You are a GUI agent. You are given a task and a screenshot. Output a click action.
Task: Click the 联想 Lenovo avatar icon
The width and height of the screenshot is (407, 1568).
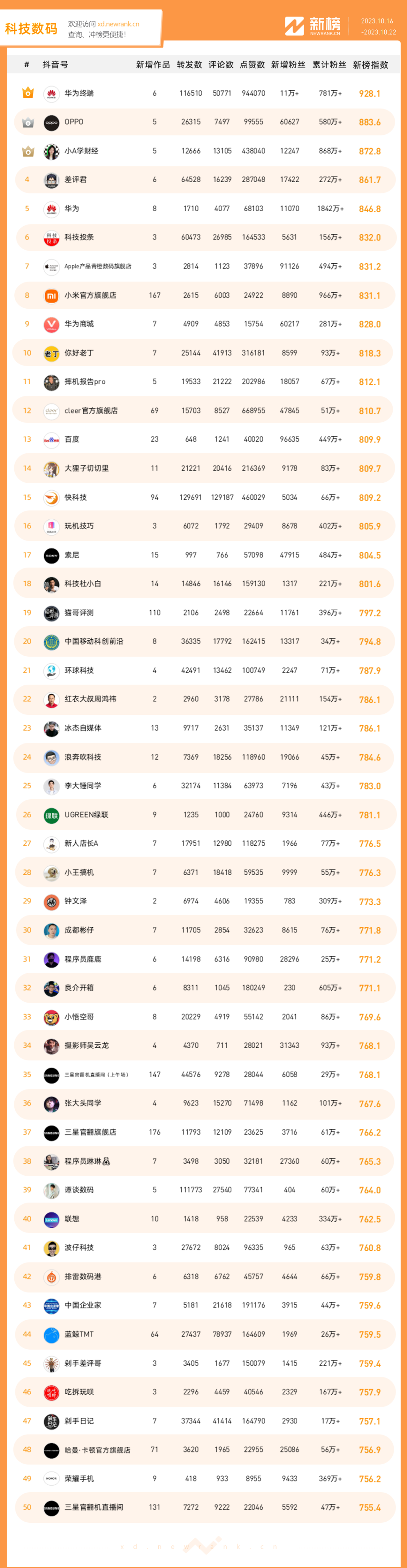click(x=51, y=1219)
